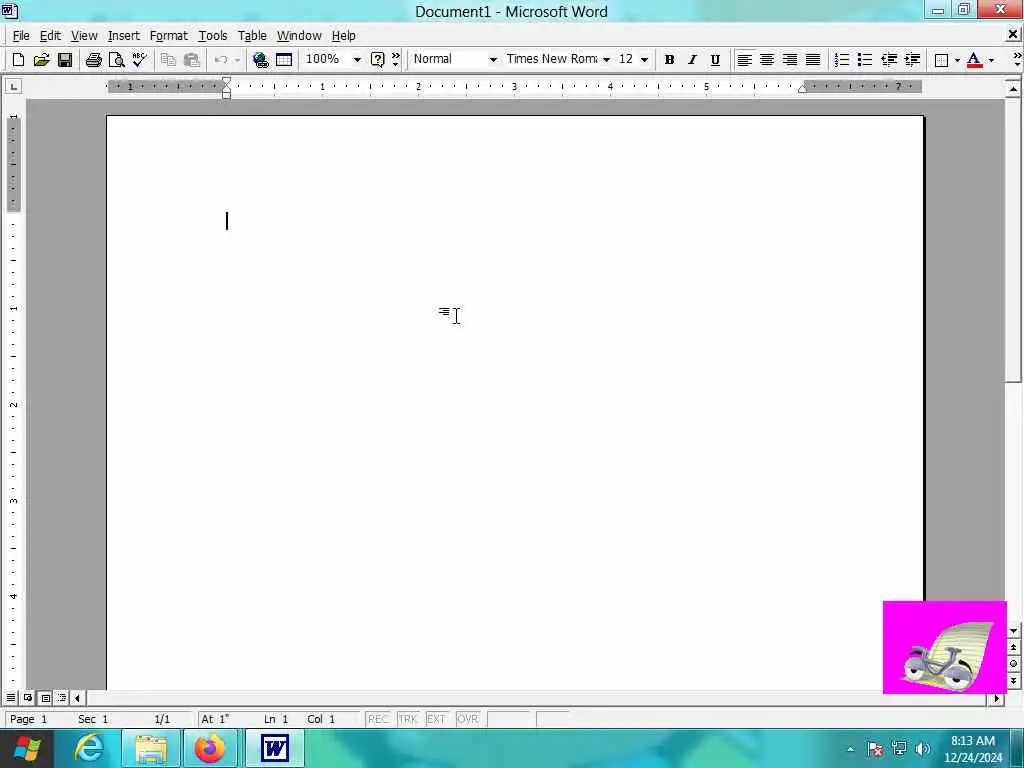Set Align Left paragraph alignment

point(744,60)
